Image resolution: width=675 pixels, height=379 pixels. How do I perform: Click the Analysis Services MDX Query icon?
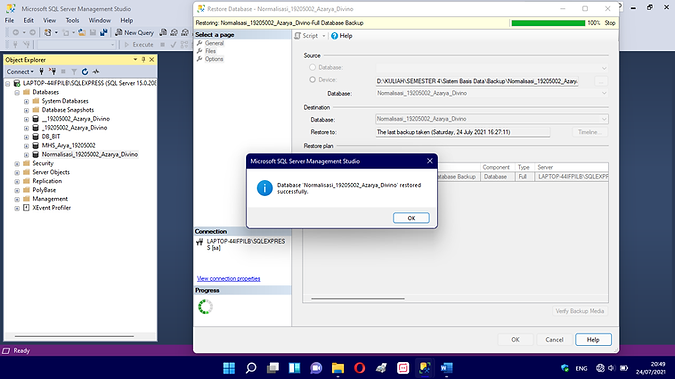174,32
